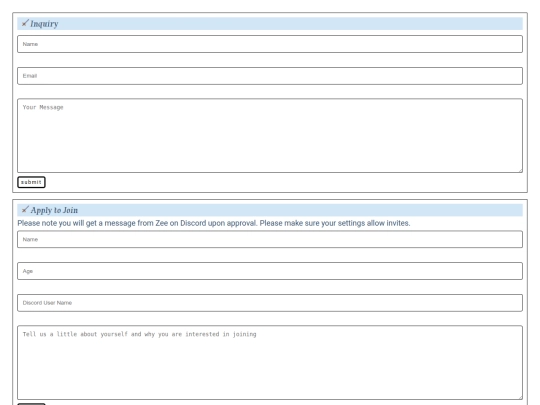Click the Name field in Apply to Join
The width and height of the screenshot is (540, 405).
click(270, 239)
